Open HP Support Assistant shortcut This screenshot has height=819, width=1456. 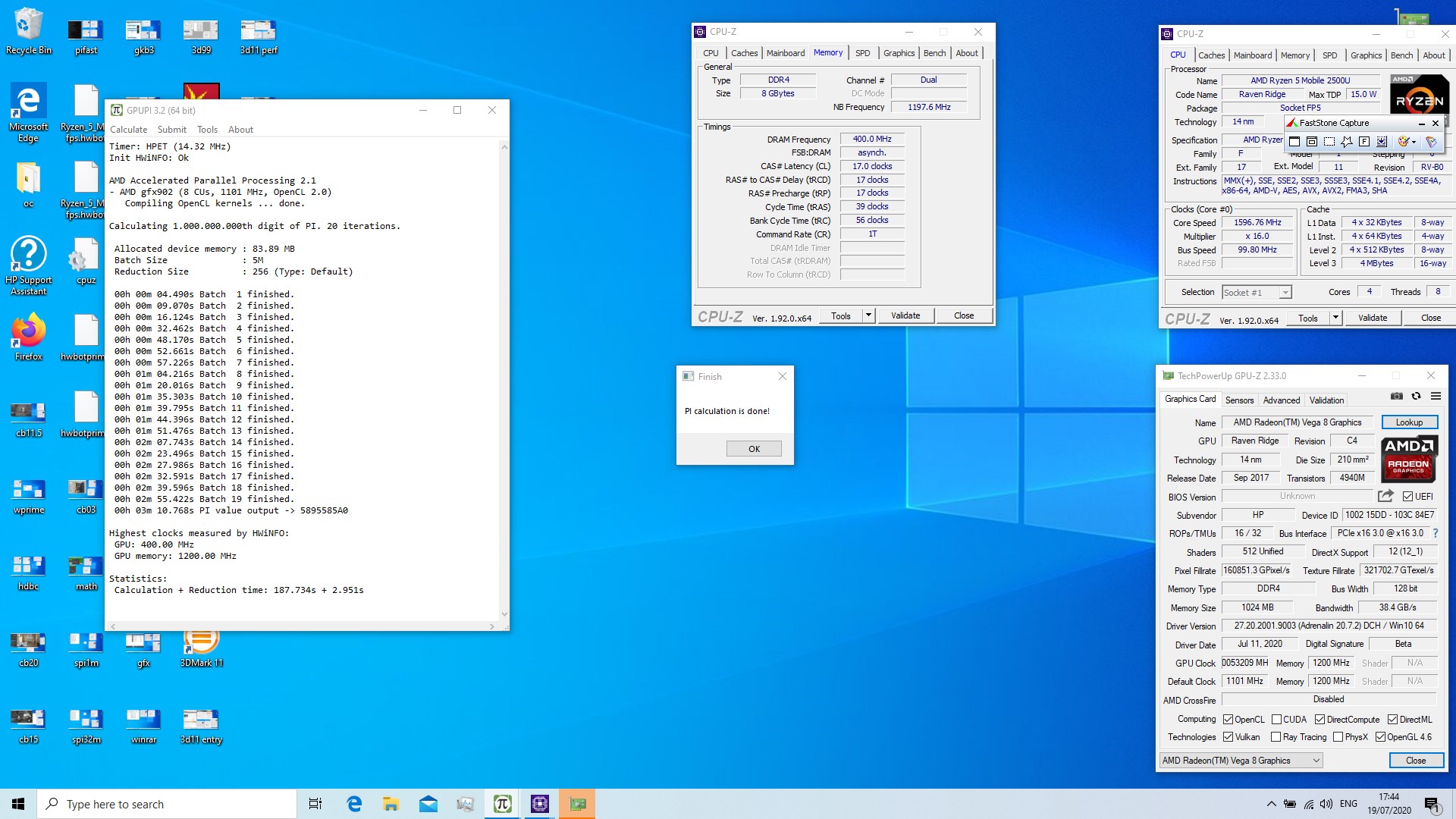[29, 265]
